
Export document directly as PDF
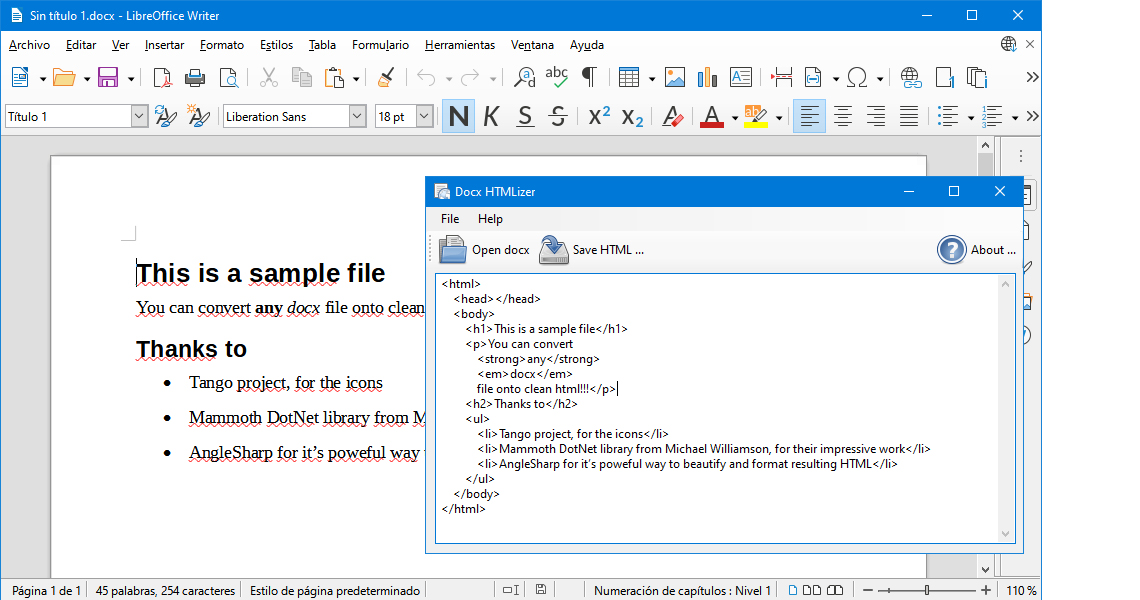tap(162, 77)
